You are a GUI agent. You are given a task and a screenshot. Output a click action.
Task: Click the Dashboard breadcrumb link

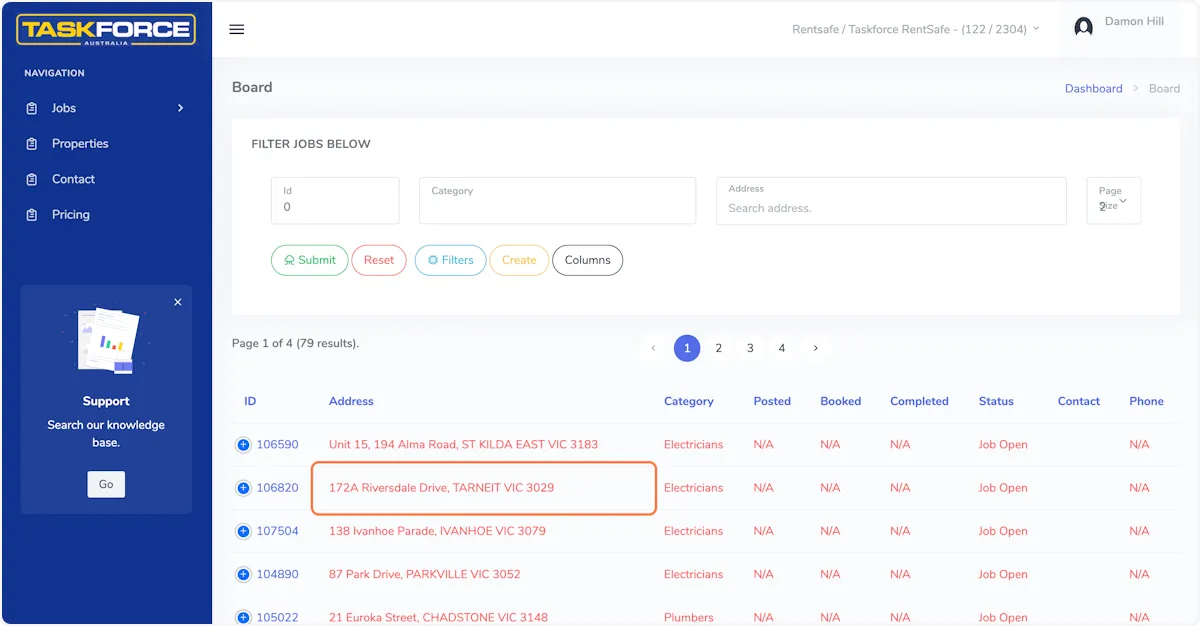(1093, 88)
